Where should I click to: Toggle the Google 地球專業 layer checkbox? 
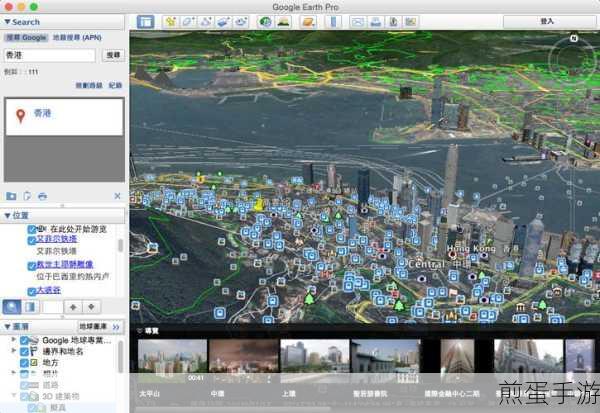coord(24,340)
